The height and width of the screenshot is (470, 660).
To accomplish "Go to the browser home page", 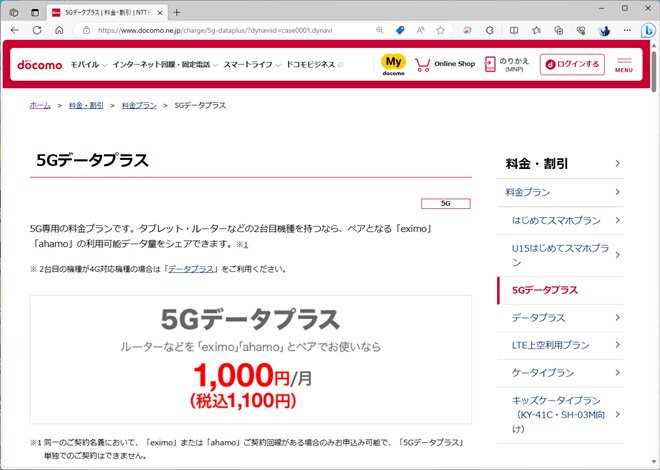I will pos(59,30).
